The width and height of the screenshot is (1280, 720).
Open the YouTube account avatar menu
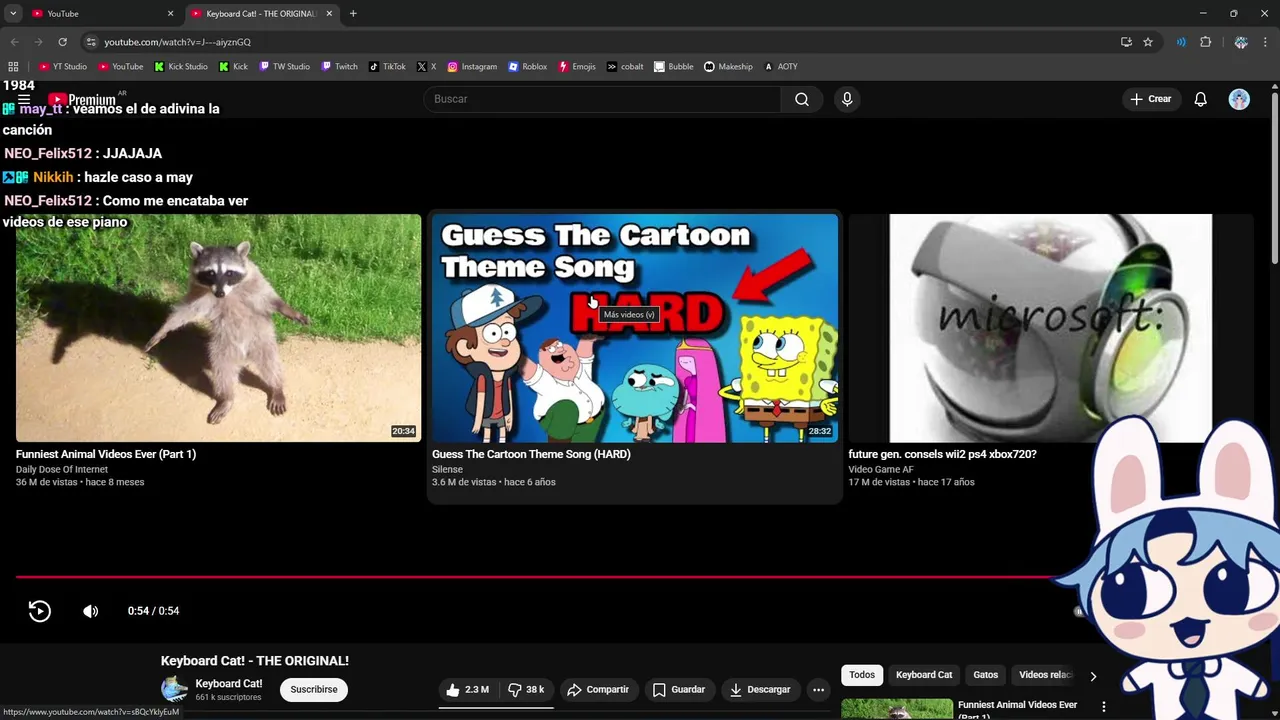tap(1239, 99)
